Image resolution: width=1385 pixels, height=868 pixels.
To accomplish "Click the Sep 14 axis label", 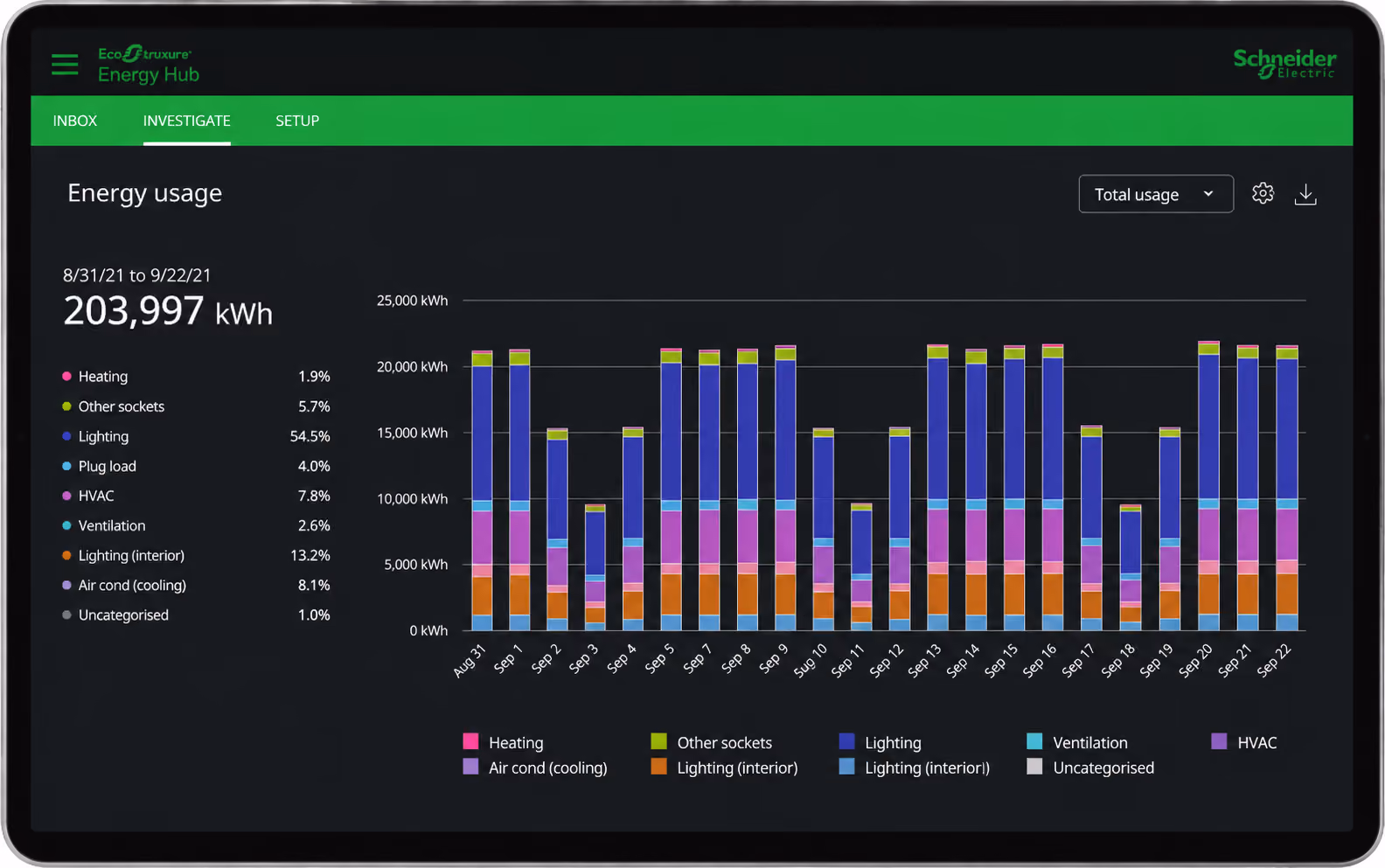I will click(x=964, y=660).
